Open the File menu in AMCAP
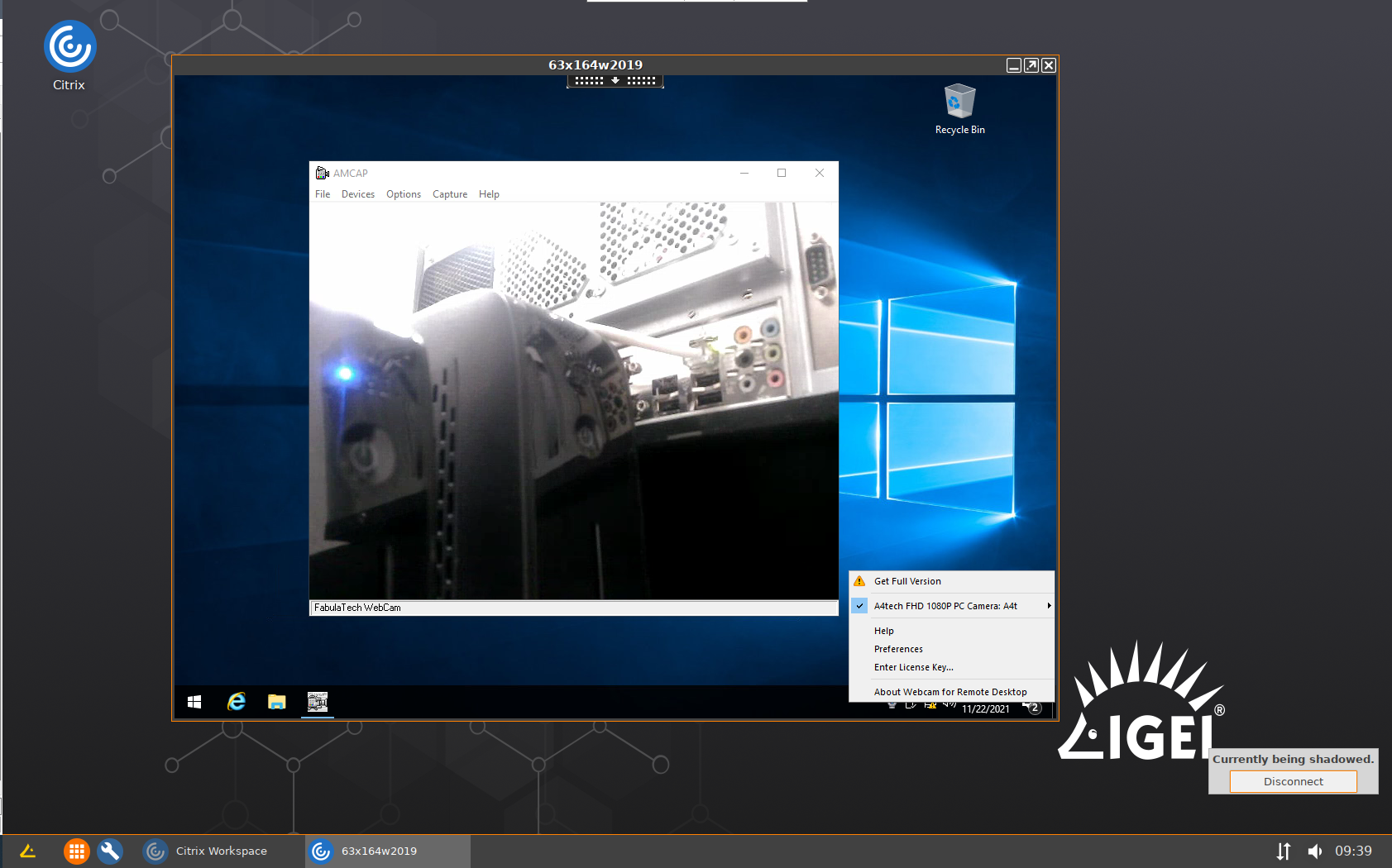This screenshot has width=1392, height=868. (323, 194)
